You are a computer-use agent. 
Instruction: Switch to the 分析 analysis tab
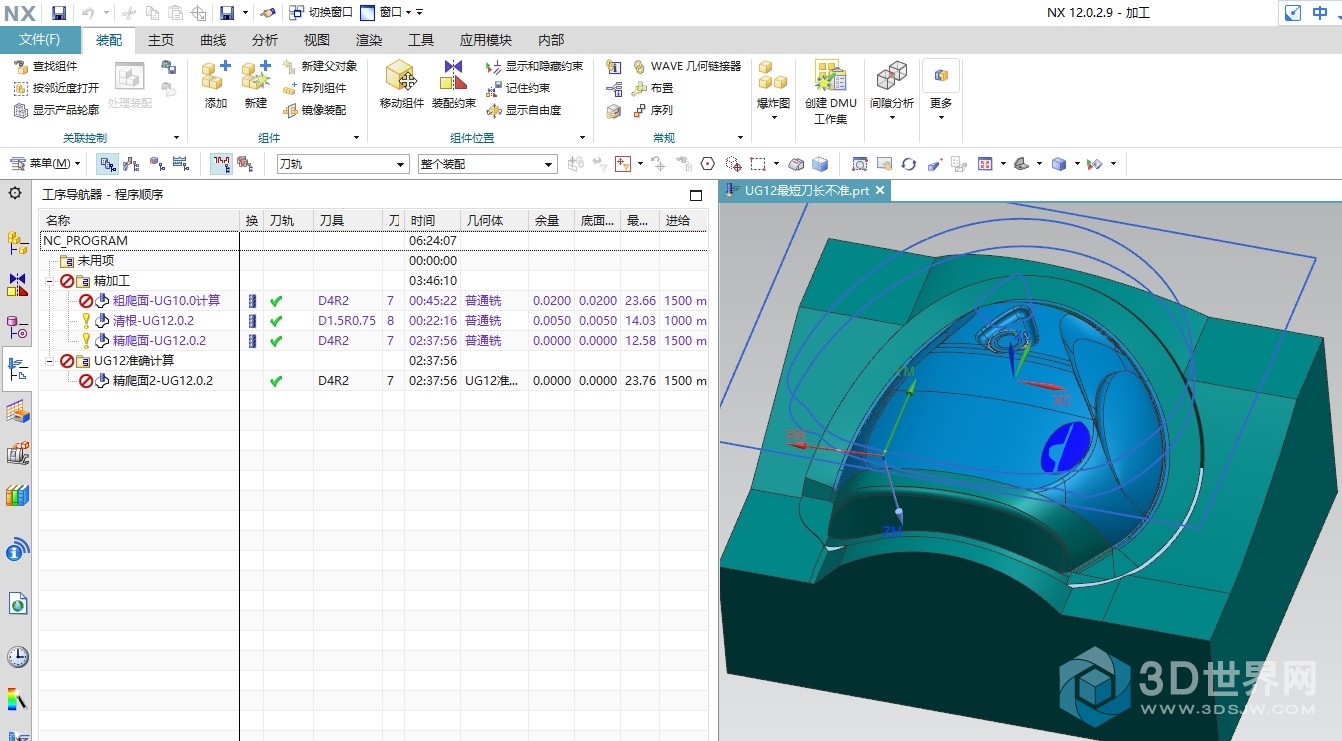click(x=265, y=40)
